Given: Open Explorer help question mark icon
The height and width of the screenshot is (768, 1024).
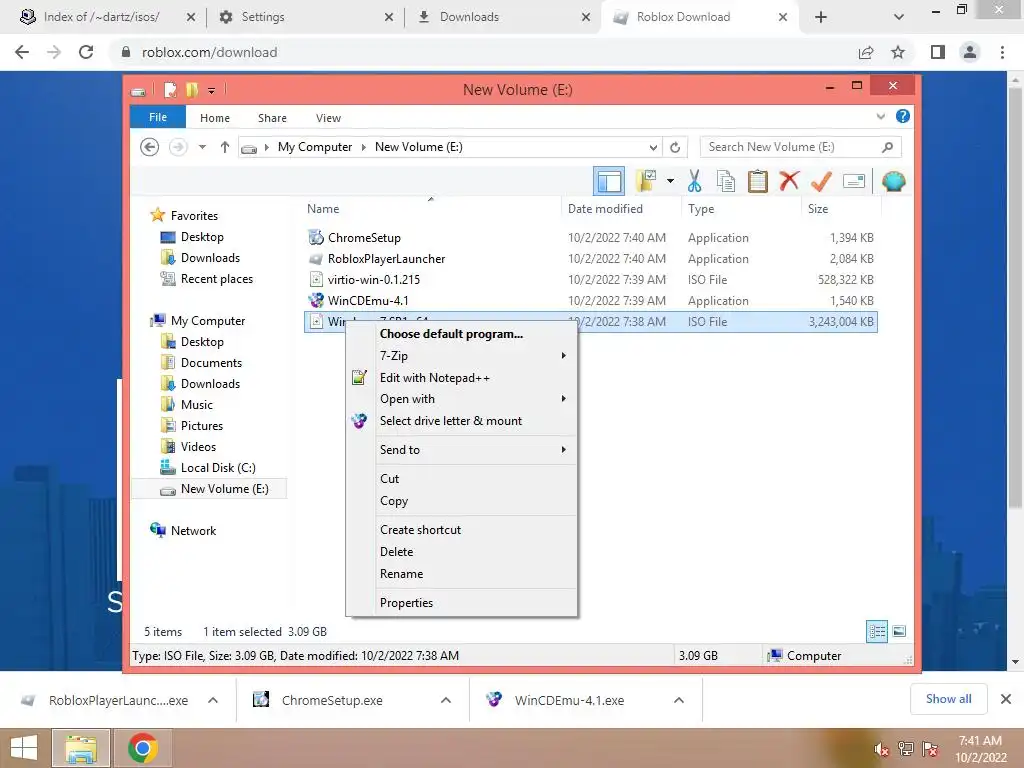Looking at the screenshot, I should (x=903, y=116).
